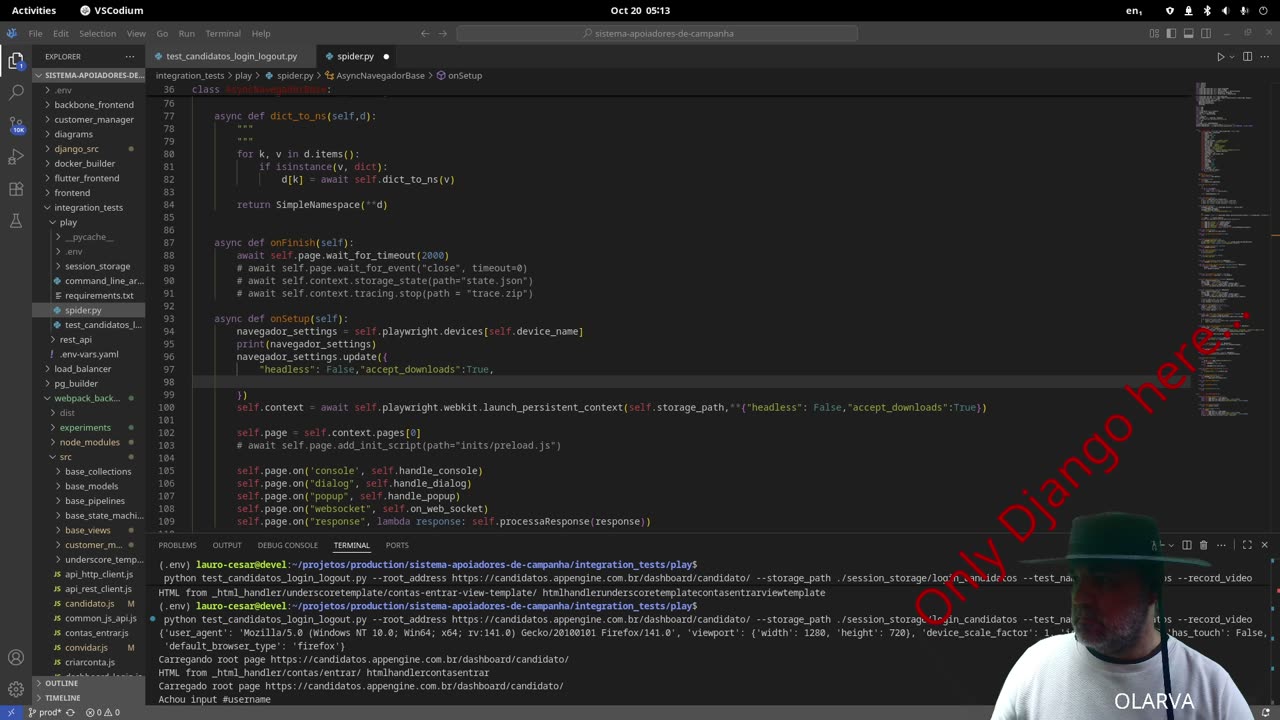Collapse the webpack_back... folder
This screenshot has height=720, width=1280.
(90, 398)
